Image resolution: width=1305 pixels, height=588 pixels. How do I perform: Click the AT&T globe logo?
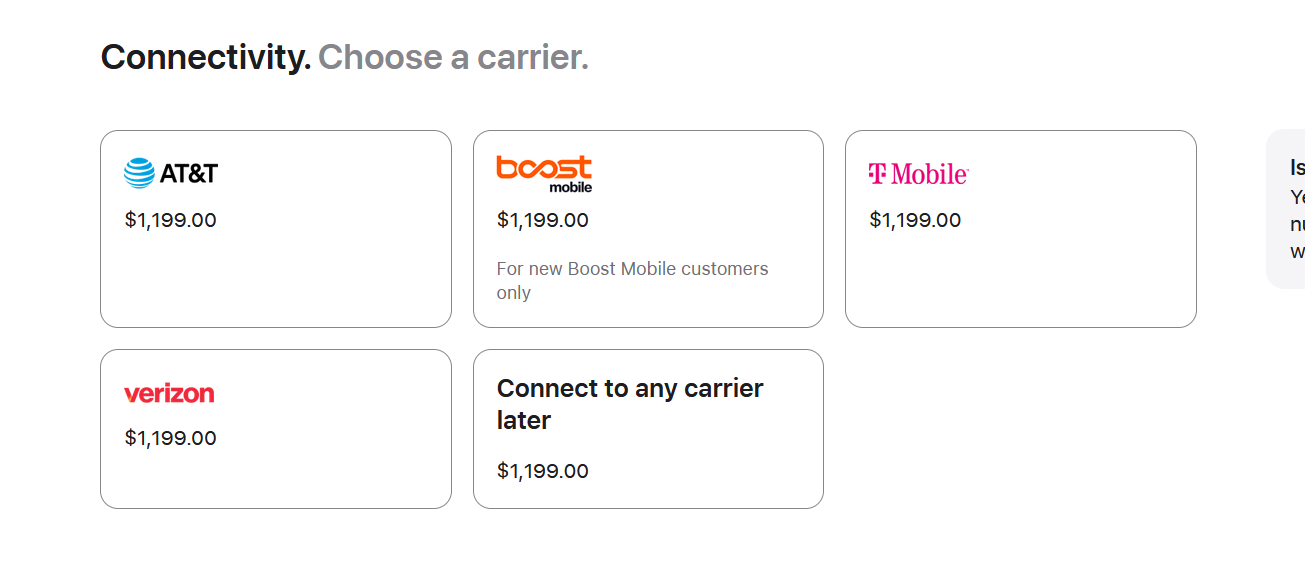click(x=140, y=173)
